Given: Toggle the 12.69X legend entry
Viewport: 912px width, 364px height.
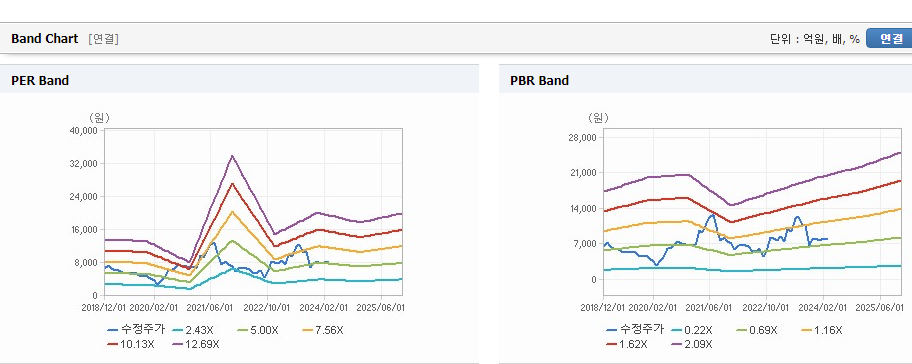Looking at the screenshot, I should pyautogui.click(x=196, y=344).
